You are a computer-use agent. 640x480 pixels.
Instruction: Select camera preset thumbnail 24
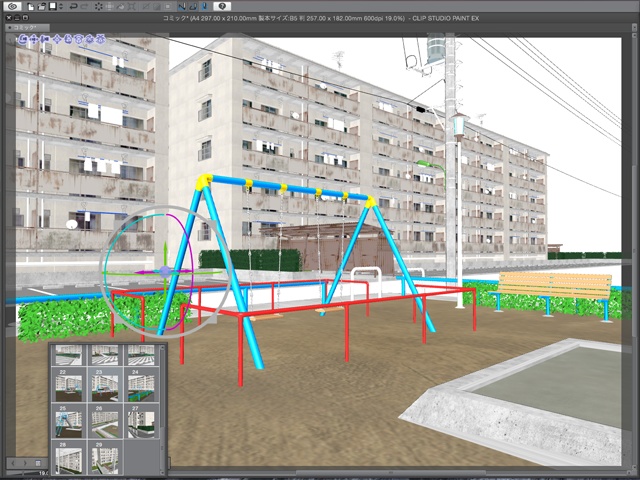[x=142, y=384]
